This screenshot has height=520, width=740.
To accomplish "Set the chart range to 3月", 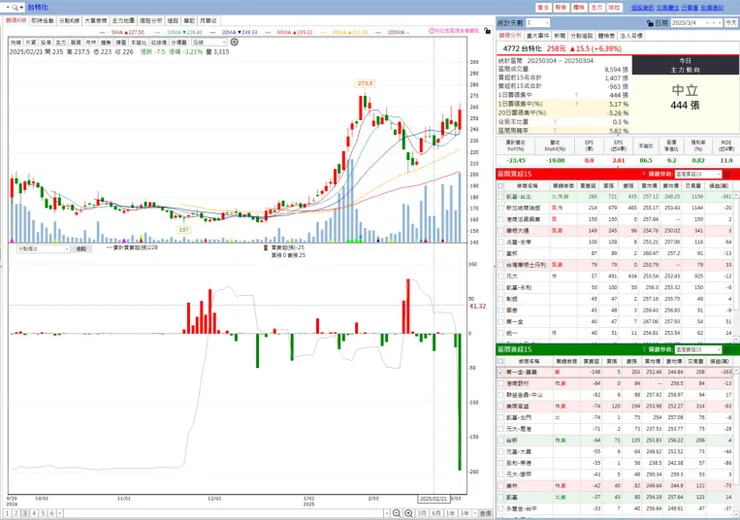I will coord(422,513).
